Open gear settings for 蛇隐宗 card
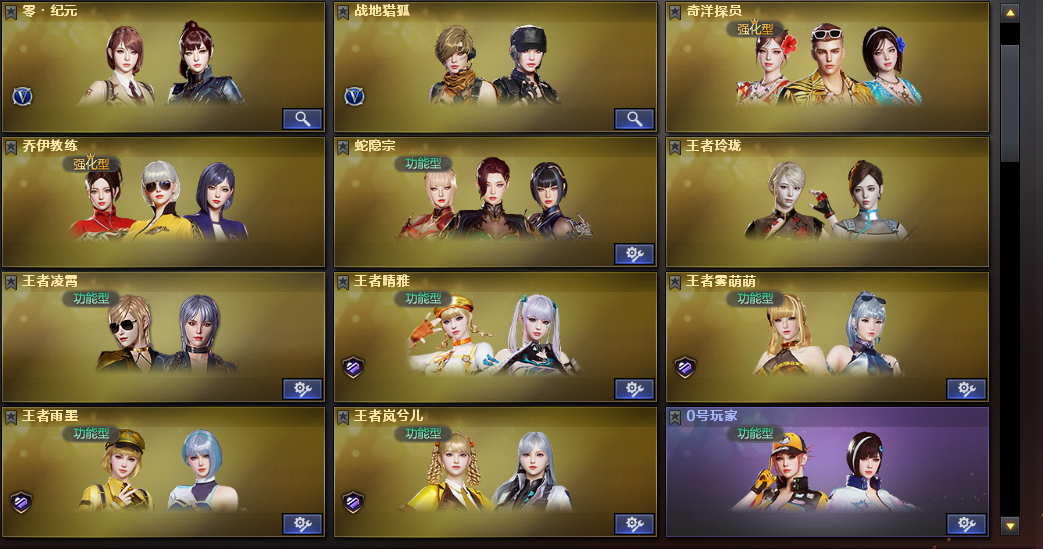 tap(634, 254)
